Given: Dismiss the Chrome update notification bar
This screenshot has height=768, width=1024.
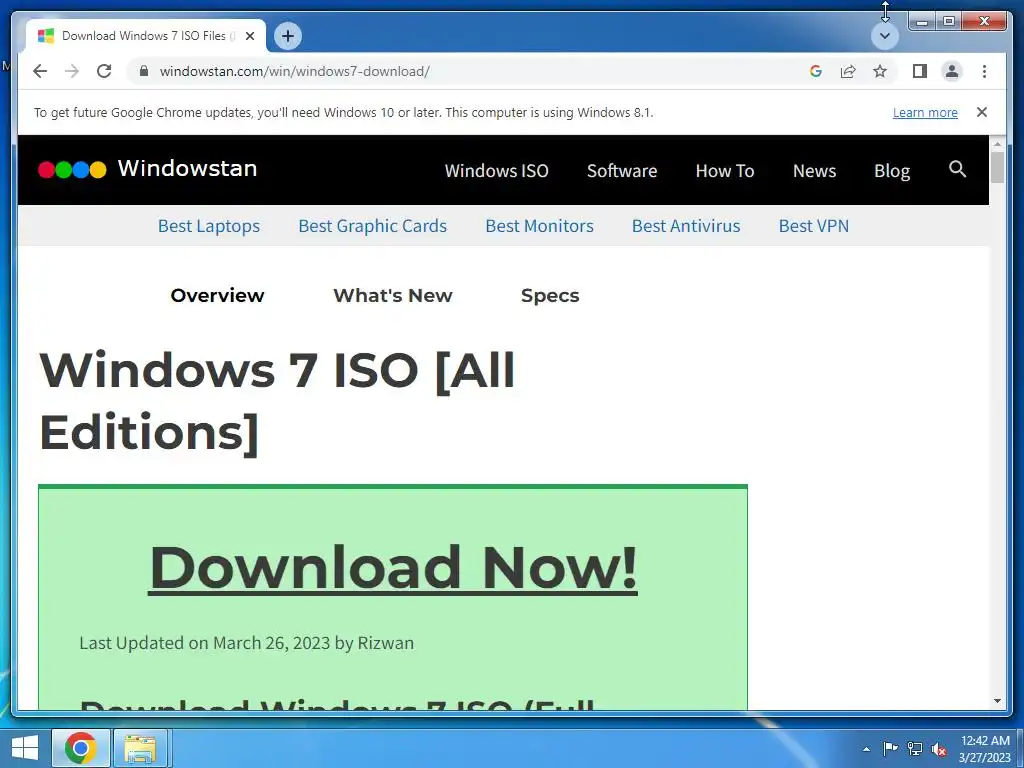Looking at the screenshot, I should pos(982,112).
